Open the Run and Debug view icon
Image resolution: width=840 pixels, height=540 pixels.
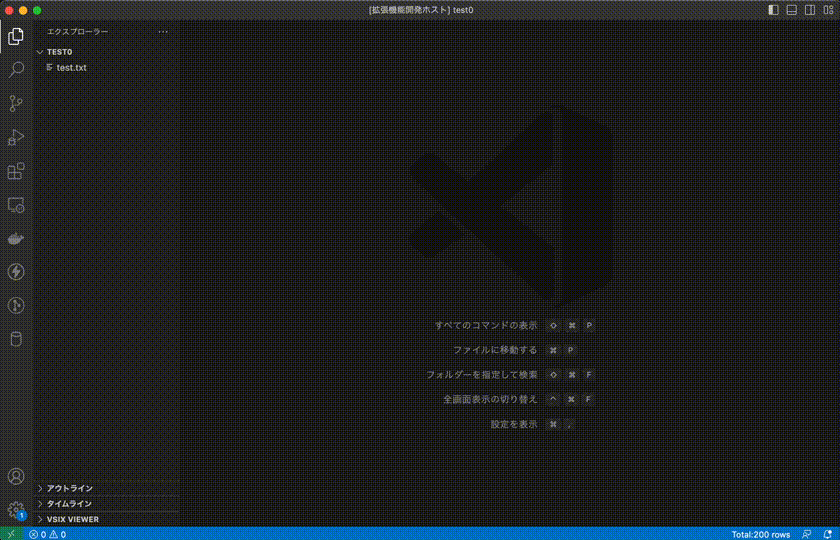[16, 137]
